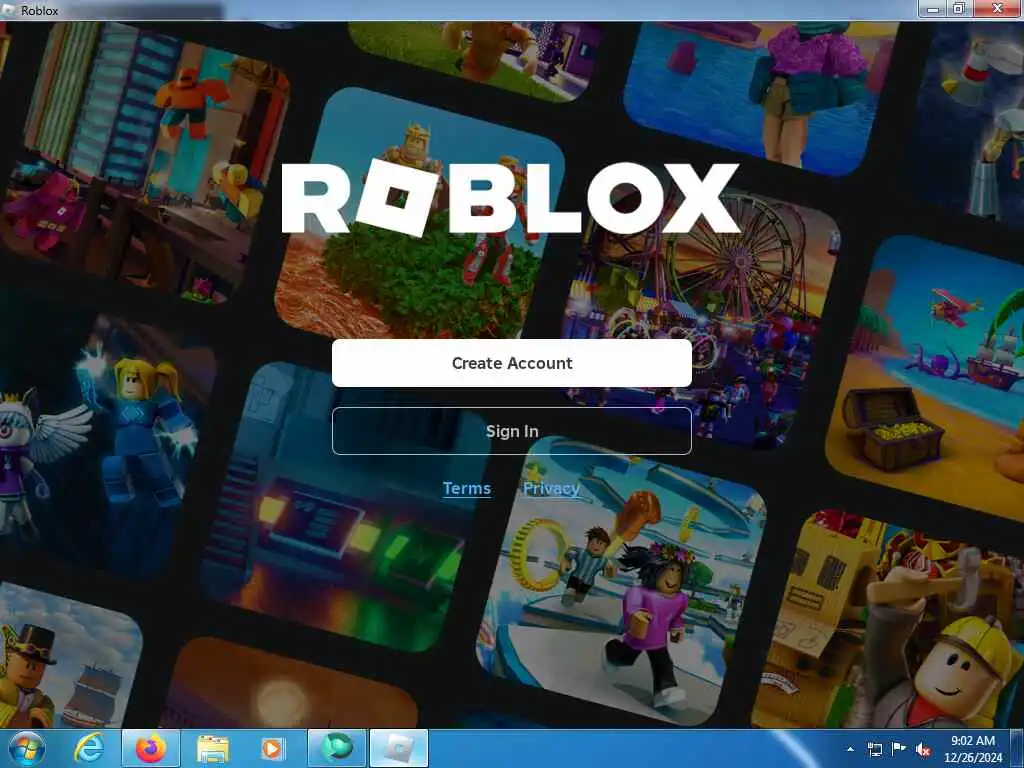Open the Action Center flag icon
Viewport: 1024px width, 768px height.
coord(899,749)
